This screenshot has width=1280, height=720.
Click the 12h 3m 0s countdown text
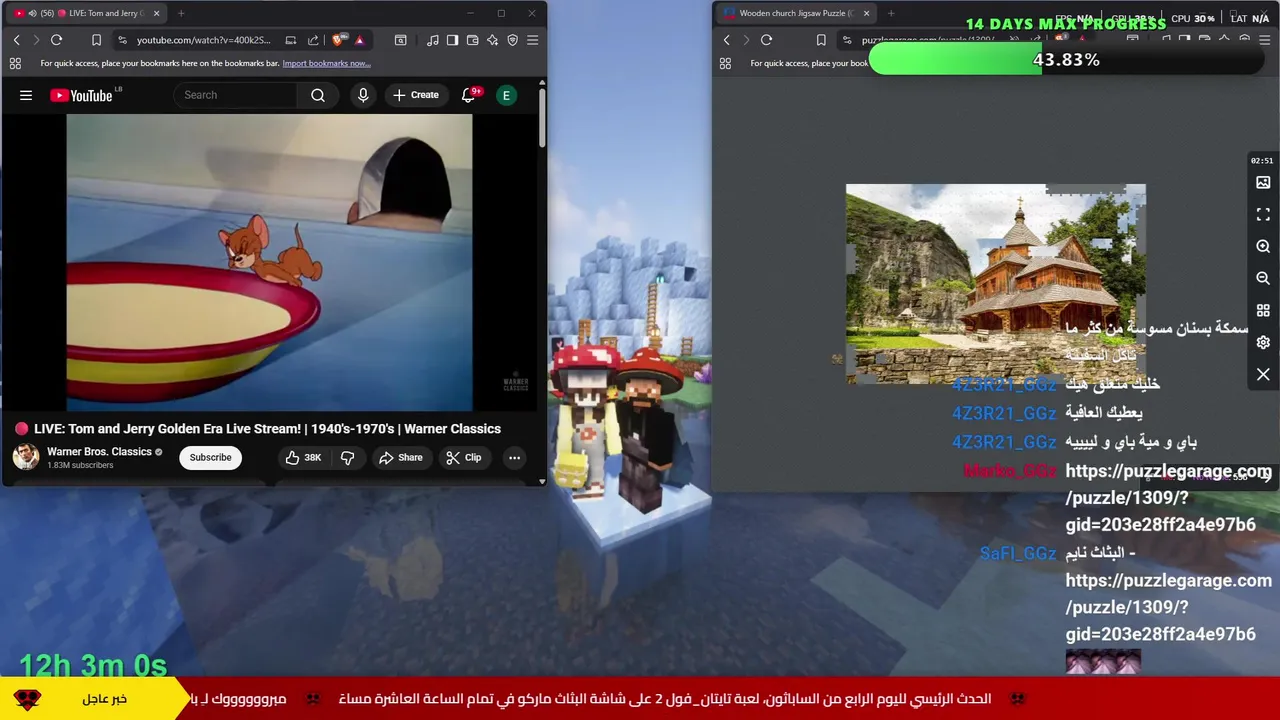[x=93, y=665]
